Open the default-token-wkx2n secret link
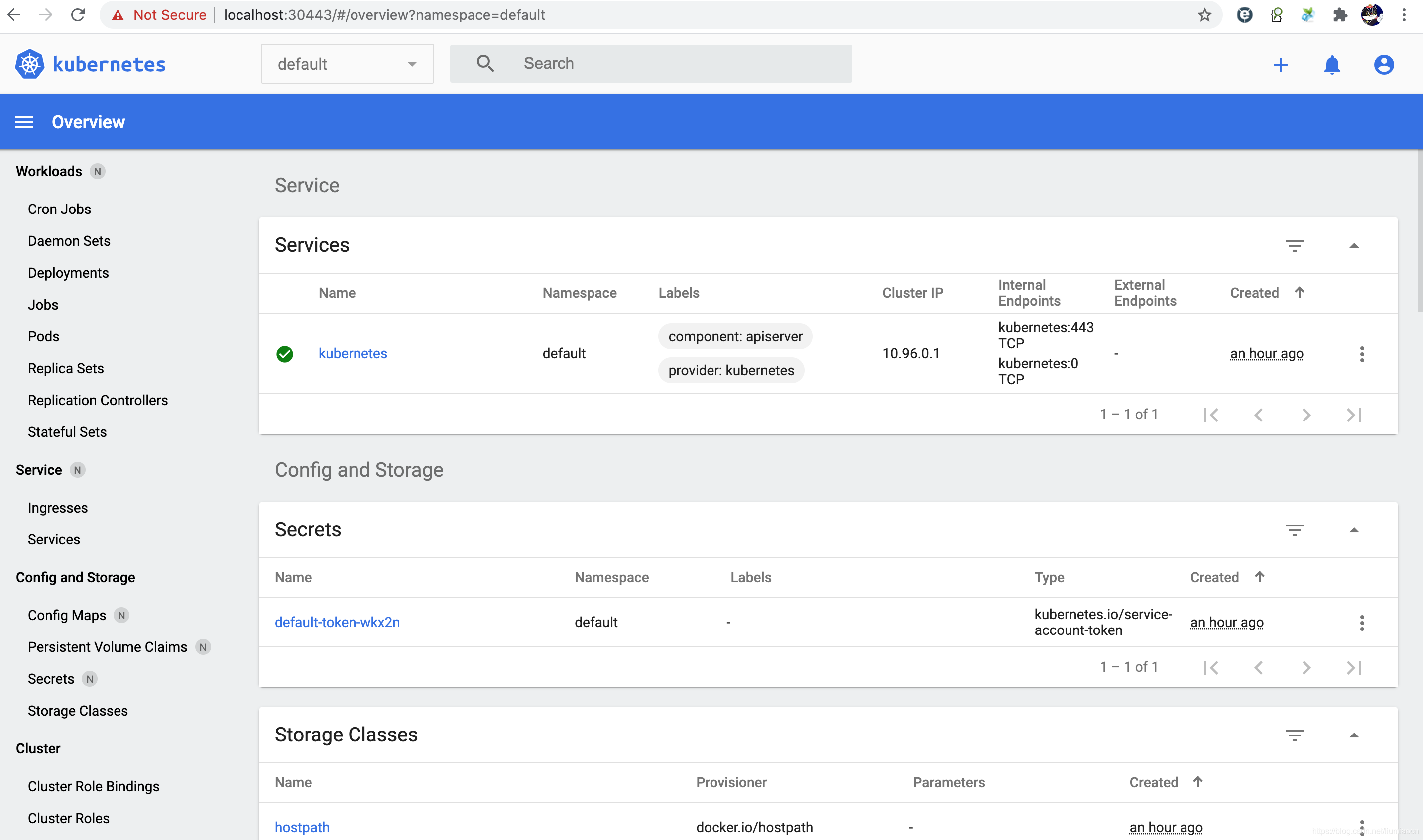 point(338,622)
